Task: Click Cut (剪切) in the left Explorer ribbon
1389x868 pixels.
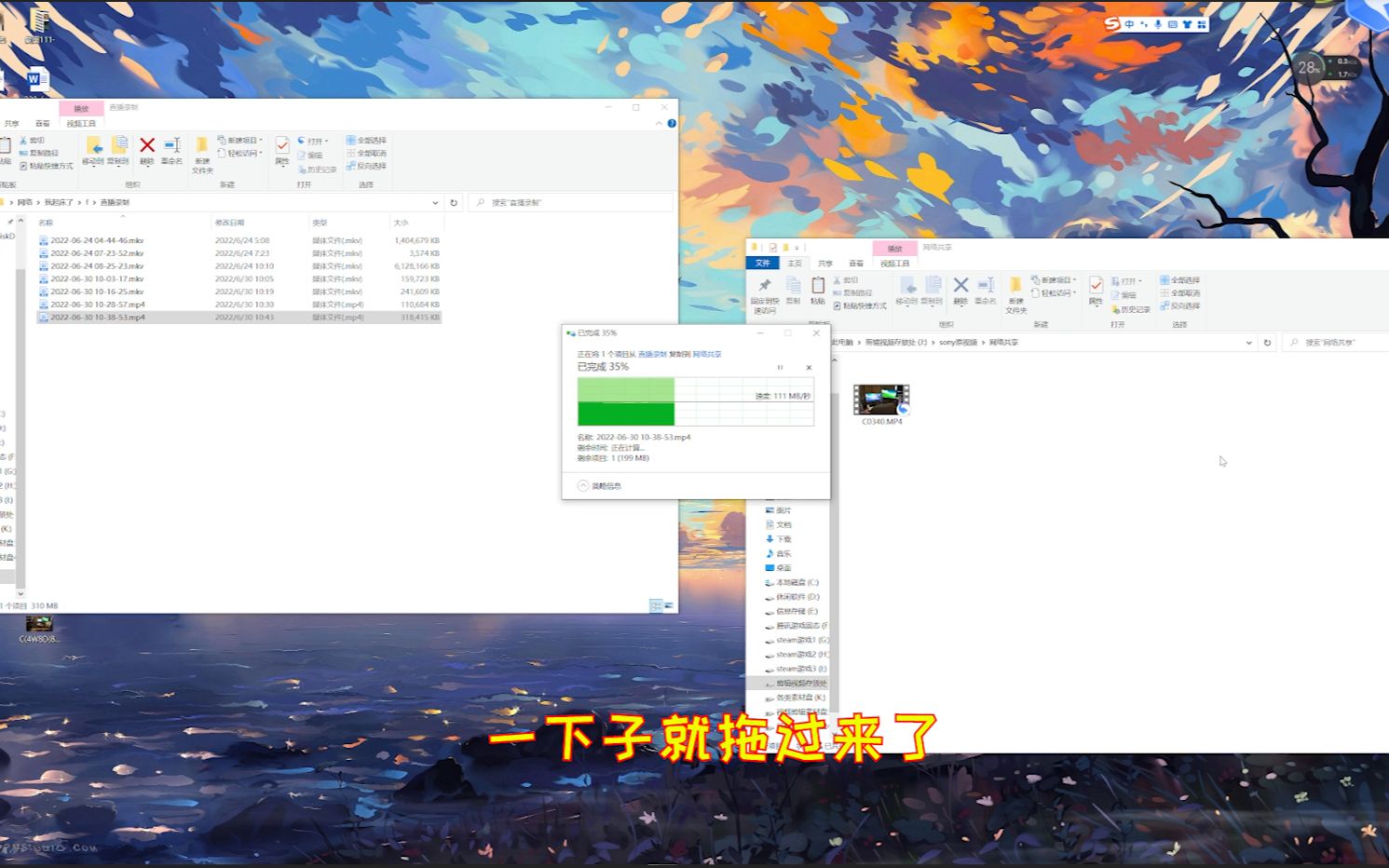Action: 32,141
